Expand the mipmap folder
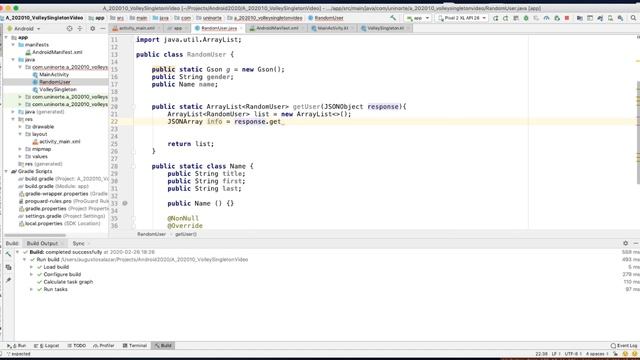 (20, 149)
